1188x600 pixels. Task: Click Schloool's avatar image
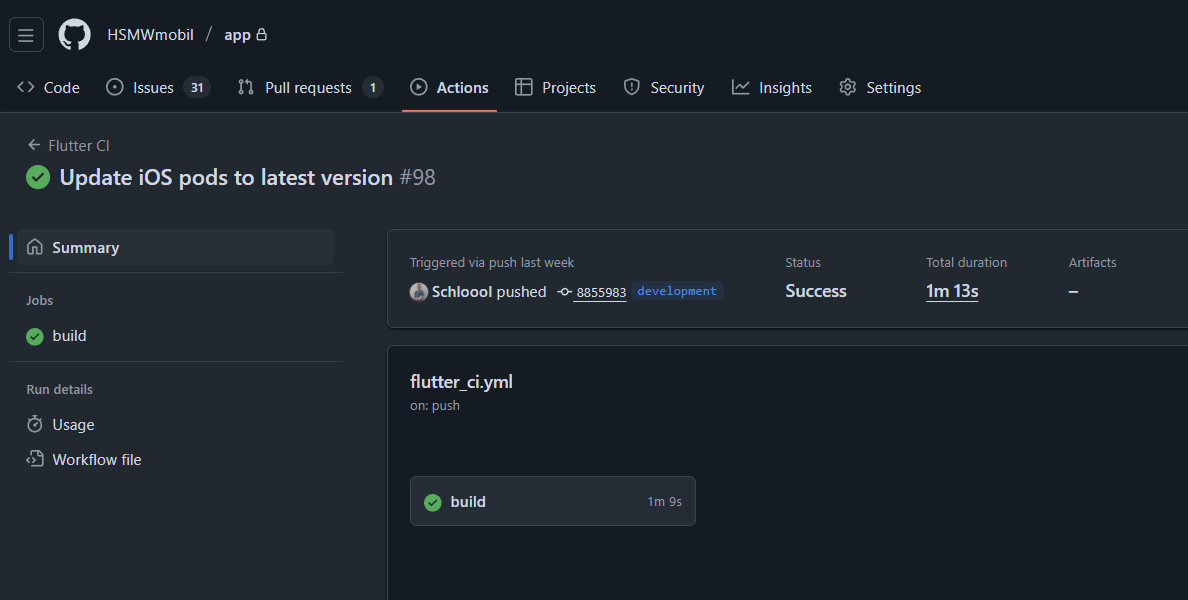[418, 291]
